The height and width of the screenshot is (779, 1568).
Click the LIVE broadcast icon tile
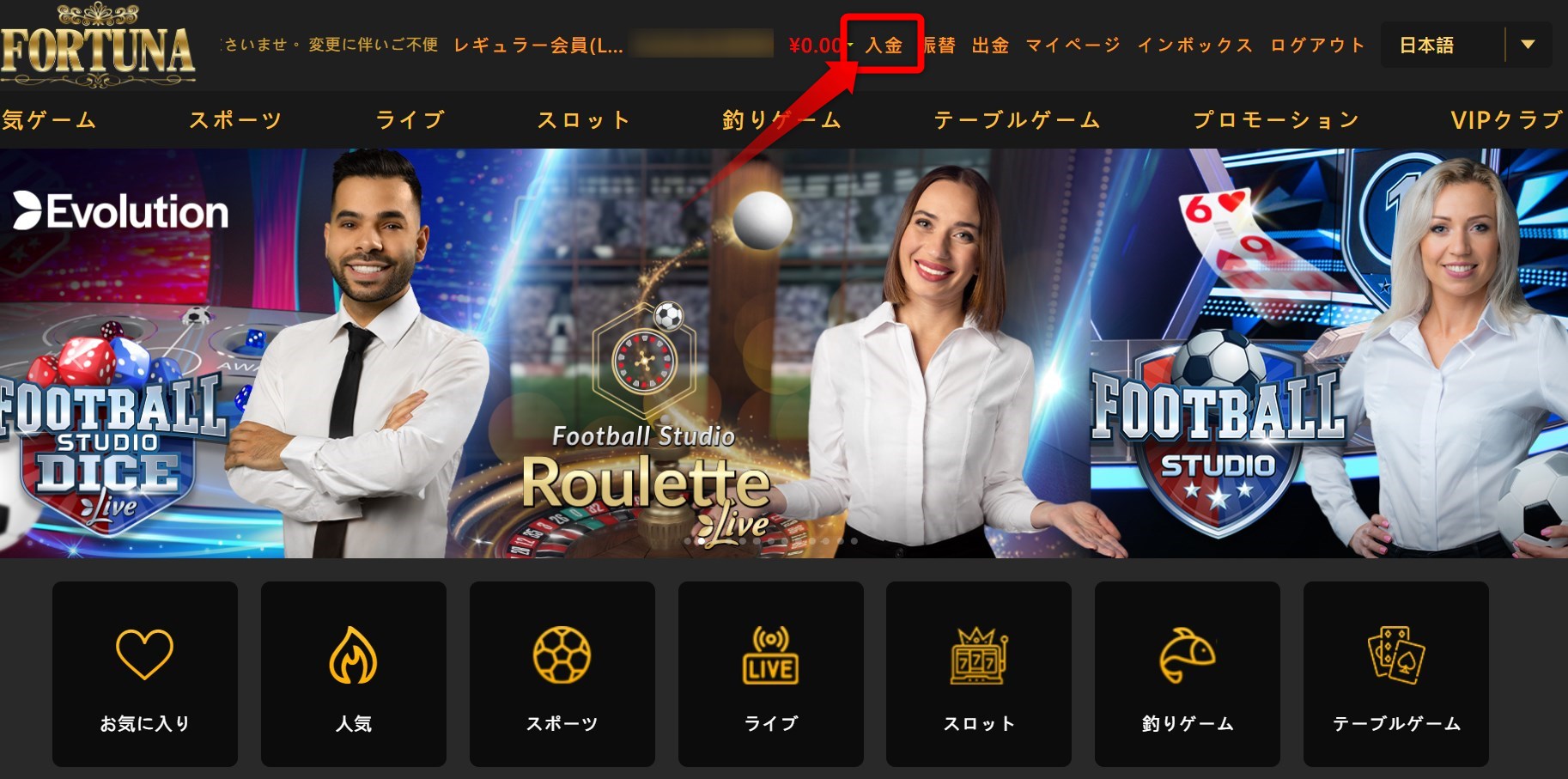[770, 655]
